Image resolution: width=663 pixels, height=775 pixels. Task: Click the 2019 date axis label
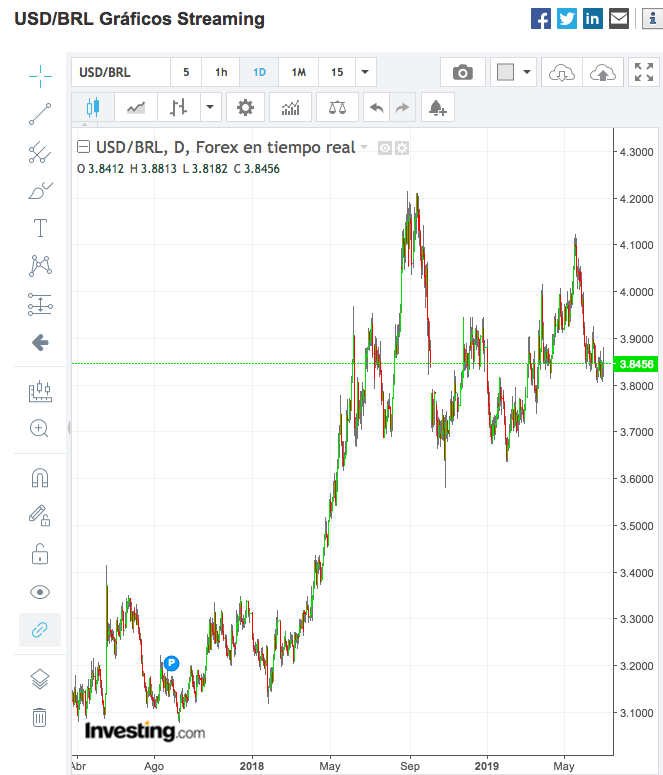tap(487, 766)
